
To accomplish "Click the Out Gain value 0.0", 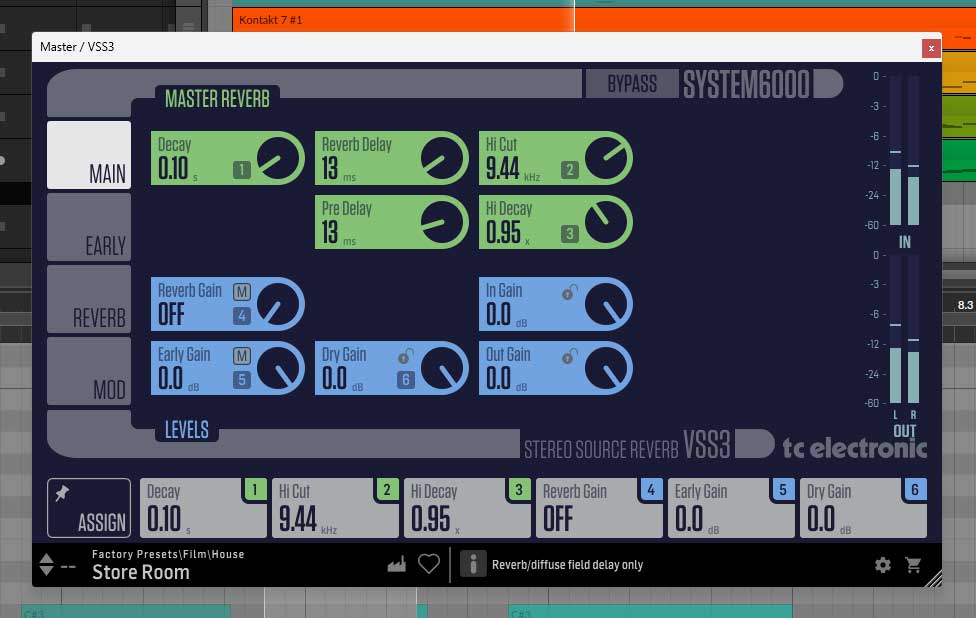I will point(498,379).
